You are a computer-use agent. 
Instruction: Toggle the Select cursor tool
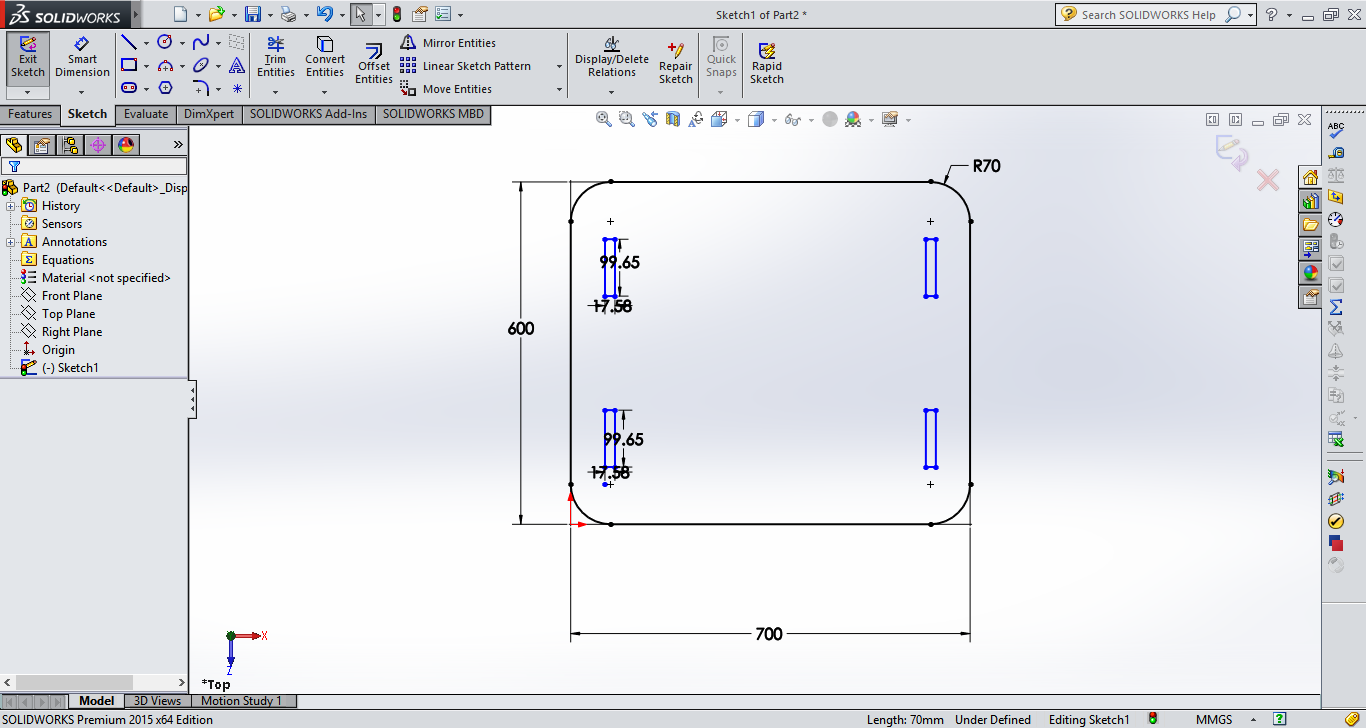coord(361,14)
